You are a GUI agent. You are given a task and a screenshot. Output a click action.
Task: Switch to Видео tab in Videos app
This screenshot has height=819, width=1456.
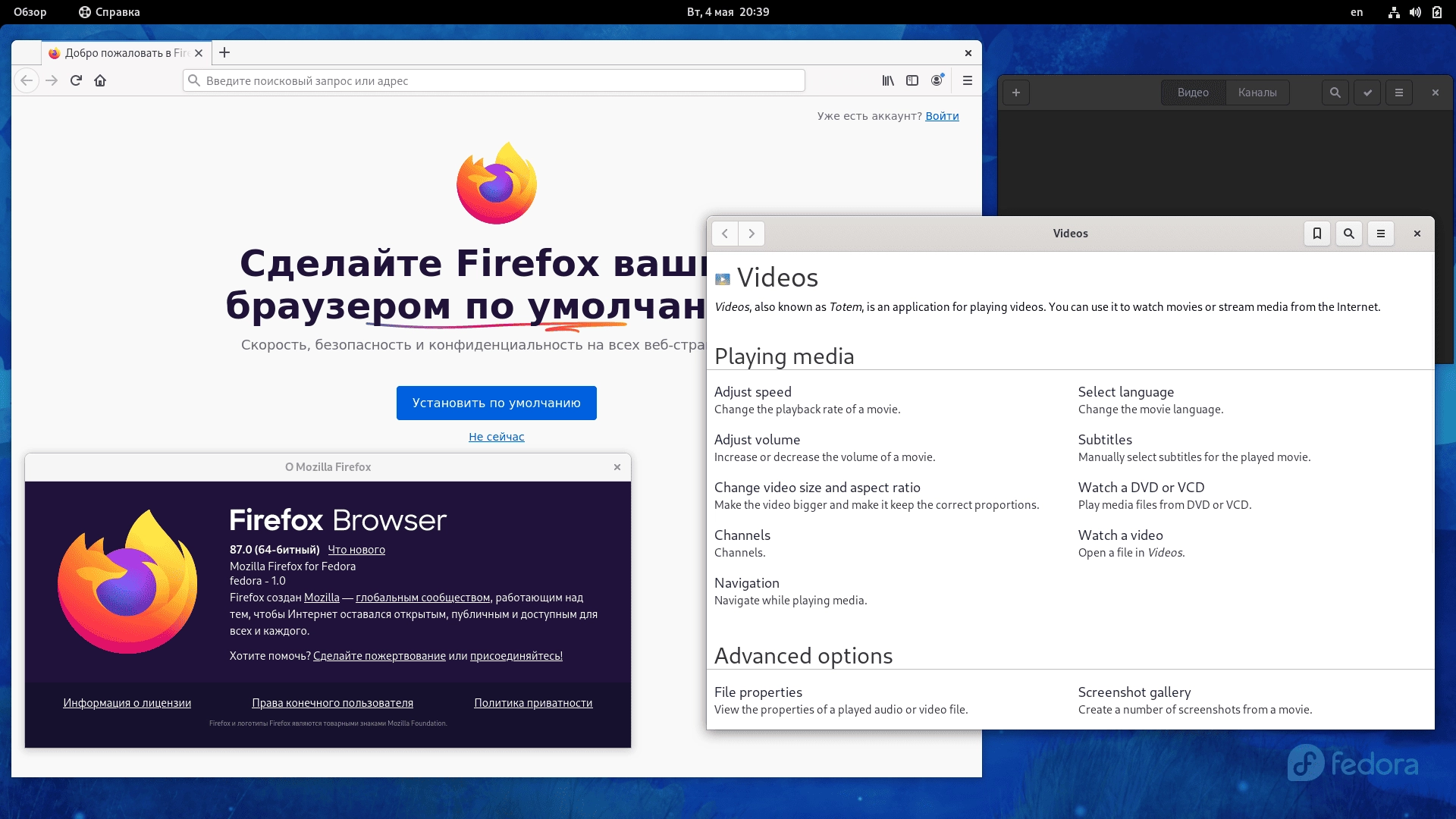click(1193, 93)
